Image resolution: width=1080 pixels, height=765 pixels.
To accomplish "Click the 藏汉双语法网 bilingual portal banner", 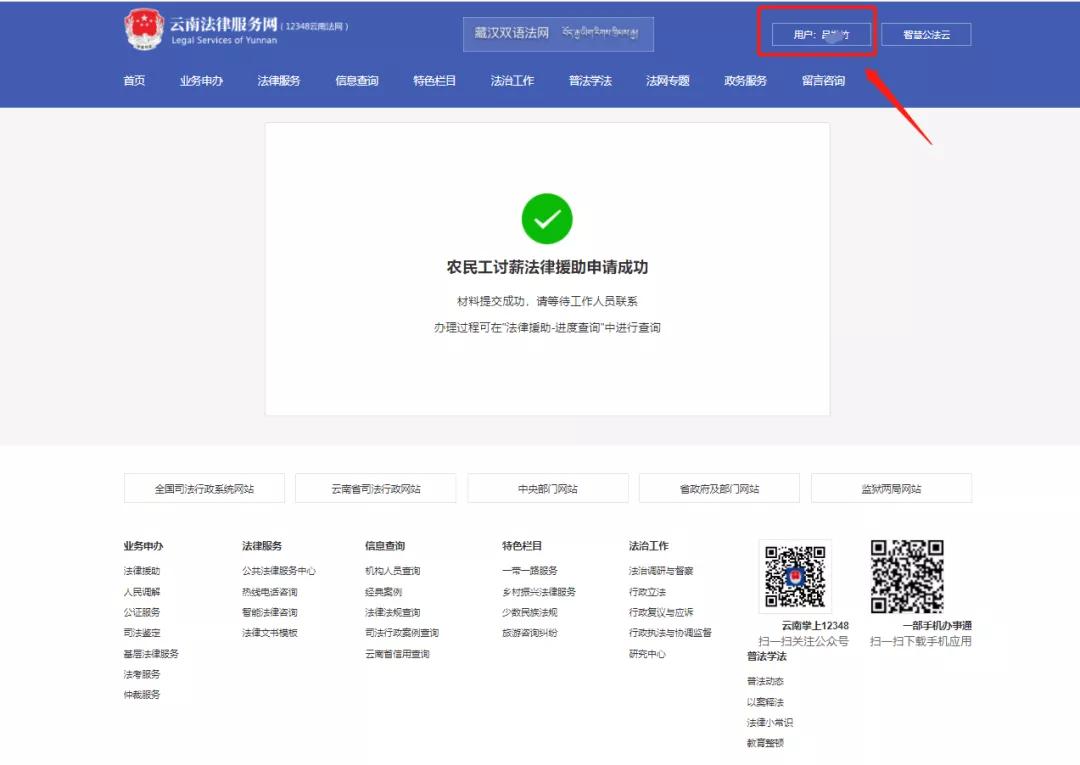I will coord(557,33).
